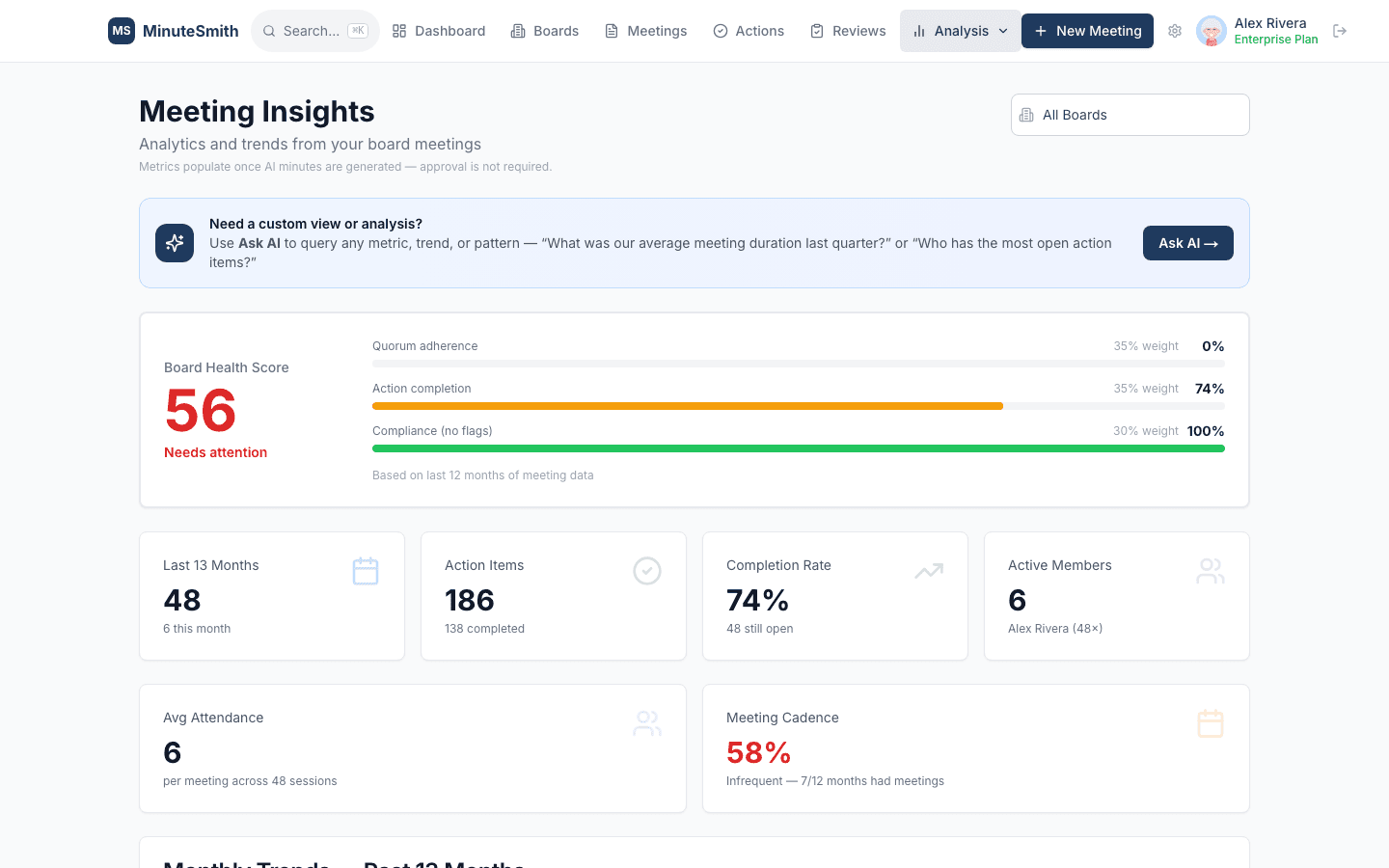Select the Dashboard grid icon
1389x868 pixels.
click(398, 31)
